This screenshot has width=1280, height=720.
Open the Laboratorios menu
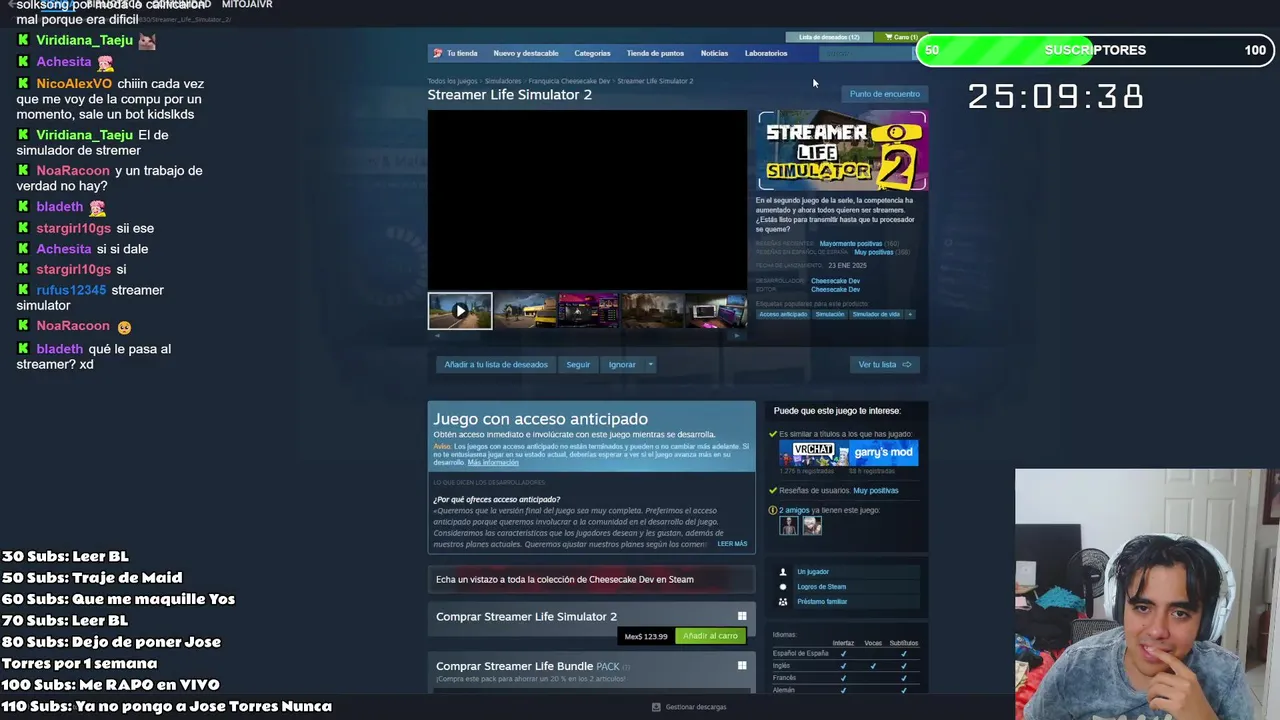766,53
